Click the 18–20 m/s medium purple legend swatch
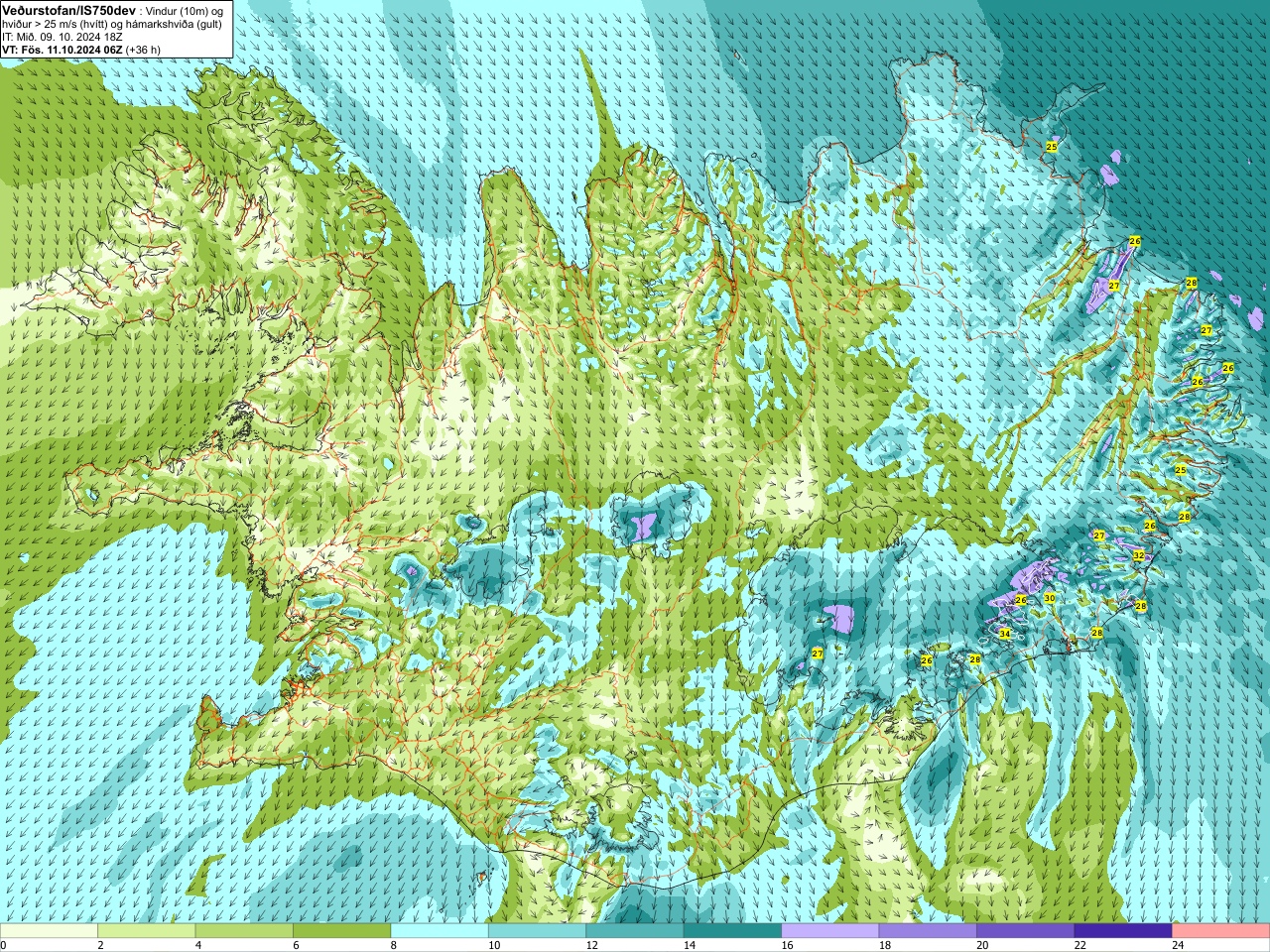Viewport: 1270px width, 952px height. (928, 931)
